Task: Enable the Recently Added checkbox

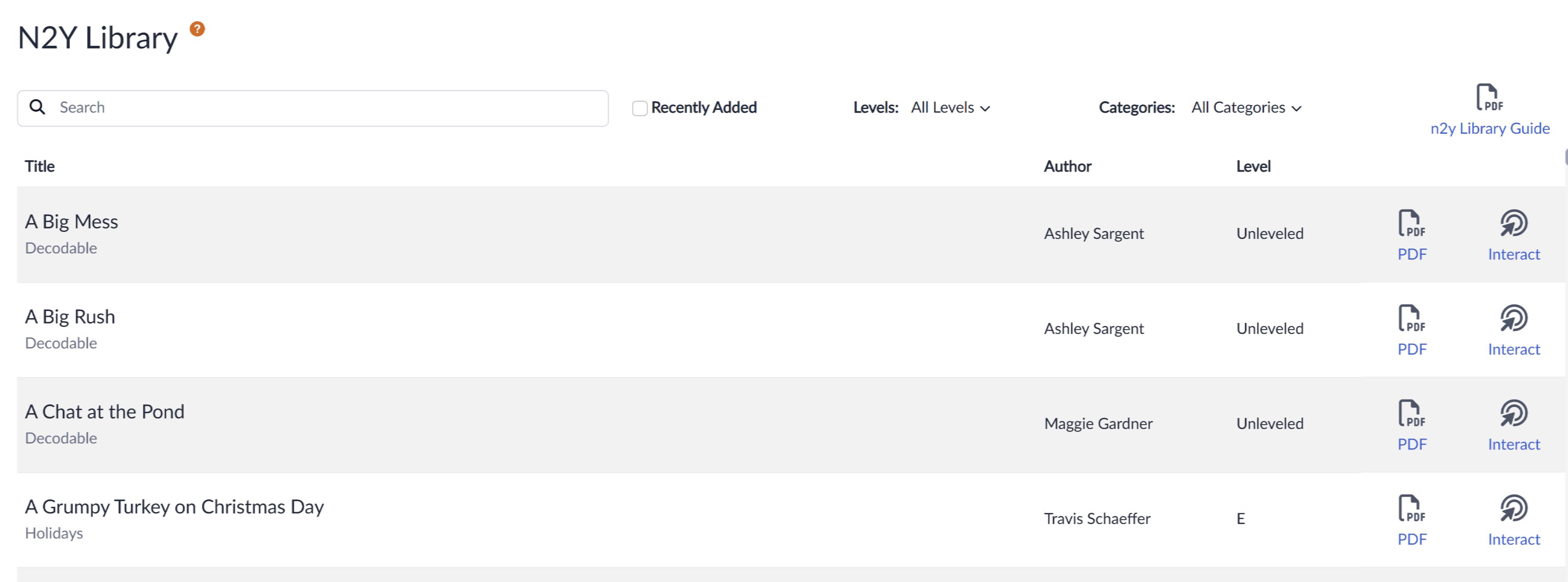Action: click(x=640, y=108)
